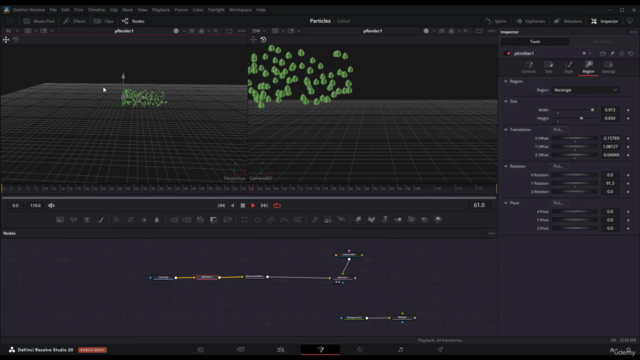Image resolution: width=640 pixels, height=360 pixels.
Task: Click current frame field 61.0
Action: (479, 205)
